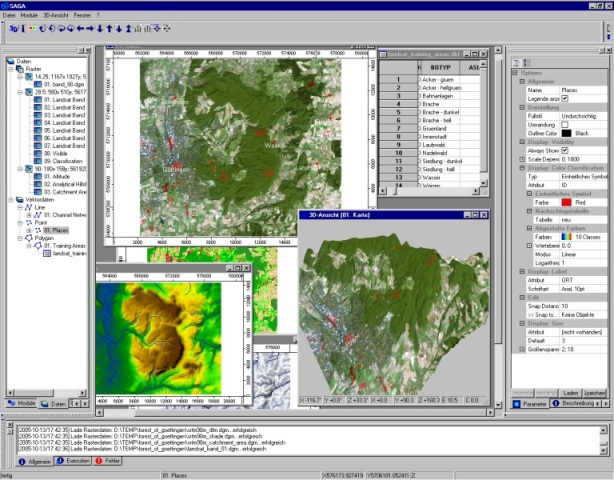Click the 3D view toolbar icon
Image resolution: width=614 pixels, height=480 pixels.
click(14, 29)
